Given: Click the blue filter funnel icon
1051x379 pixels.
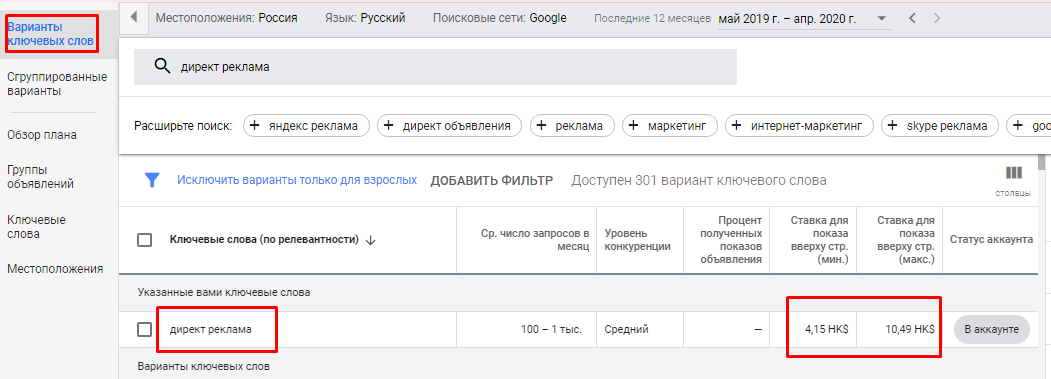Looking at the screenshot, I should click(153, 180).
